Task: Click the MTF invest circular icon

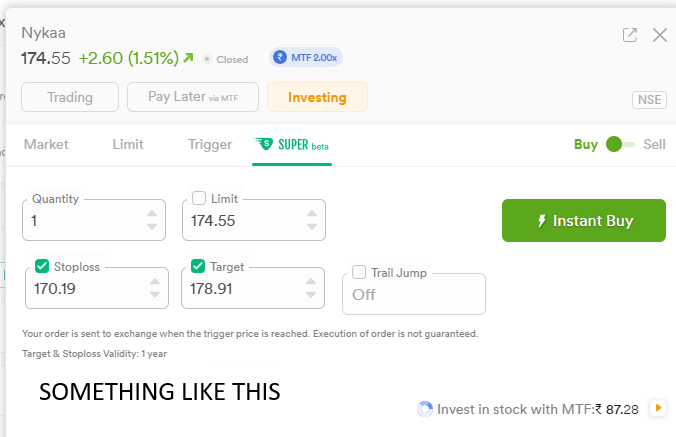Action: tap(425, 409)
